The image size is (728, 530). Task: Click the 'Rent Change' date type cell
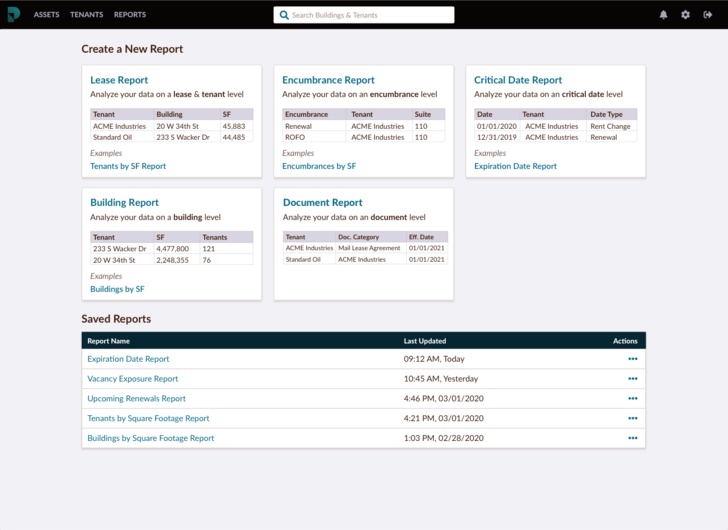[x=611, y=126]
